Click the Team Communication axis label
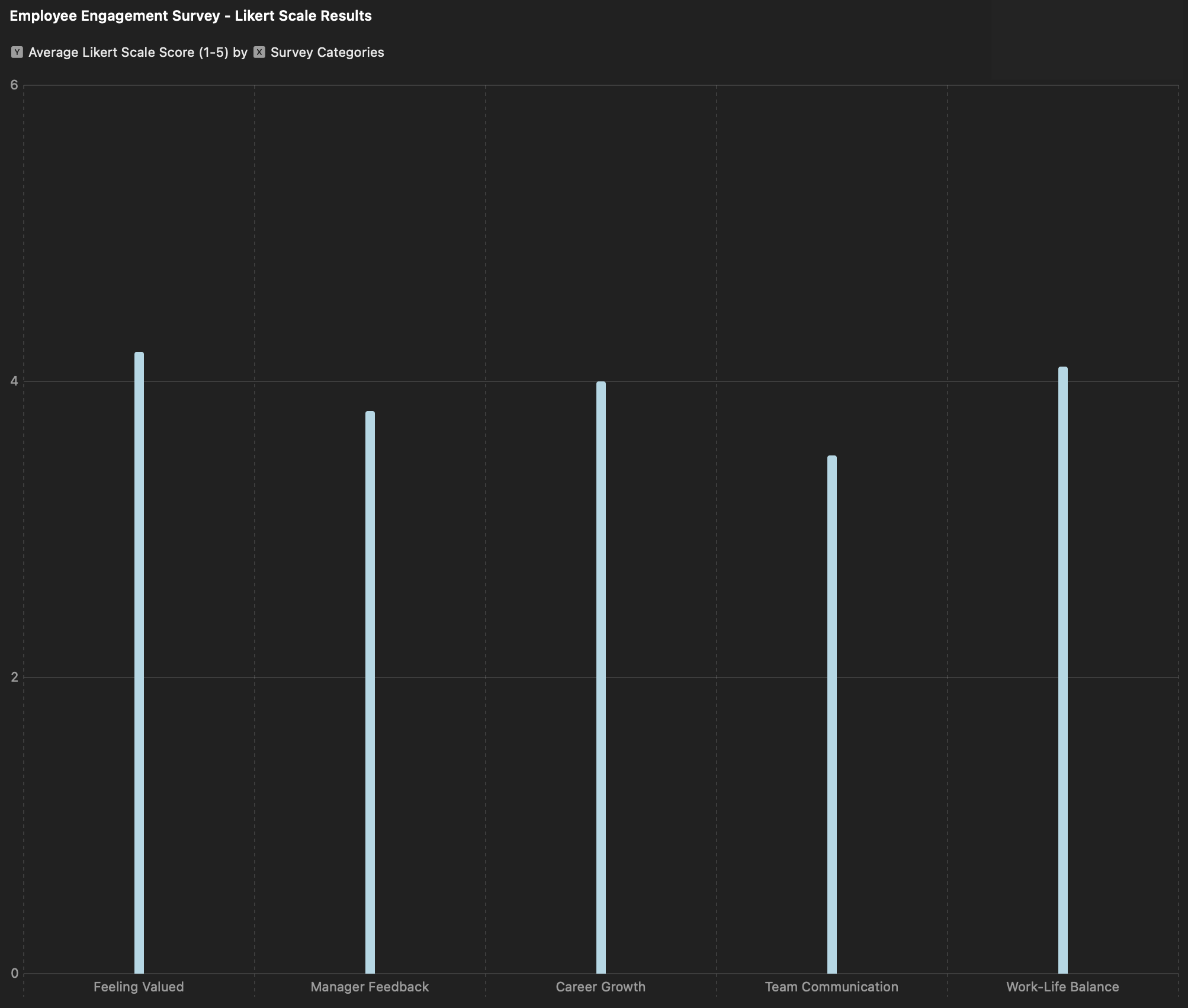This screenshot has height=1008, width=1188. click(831, 987)
